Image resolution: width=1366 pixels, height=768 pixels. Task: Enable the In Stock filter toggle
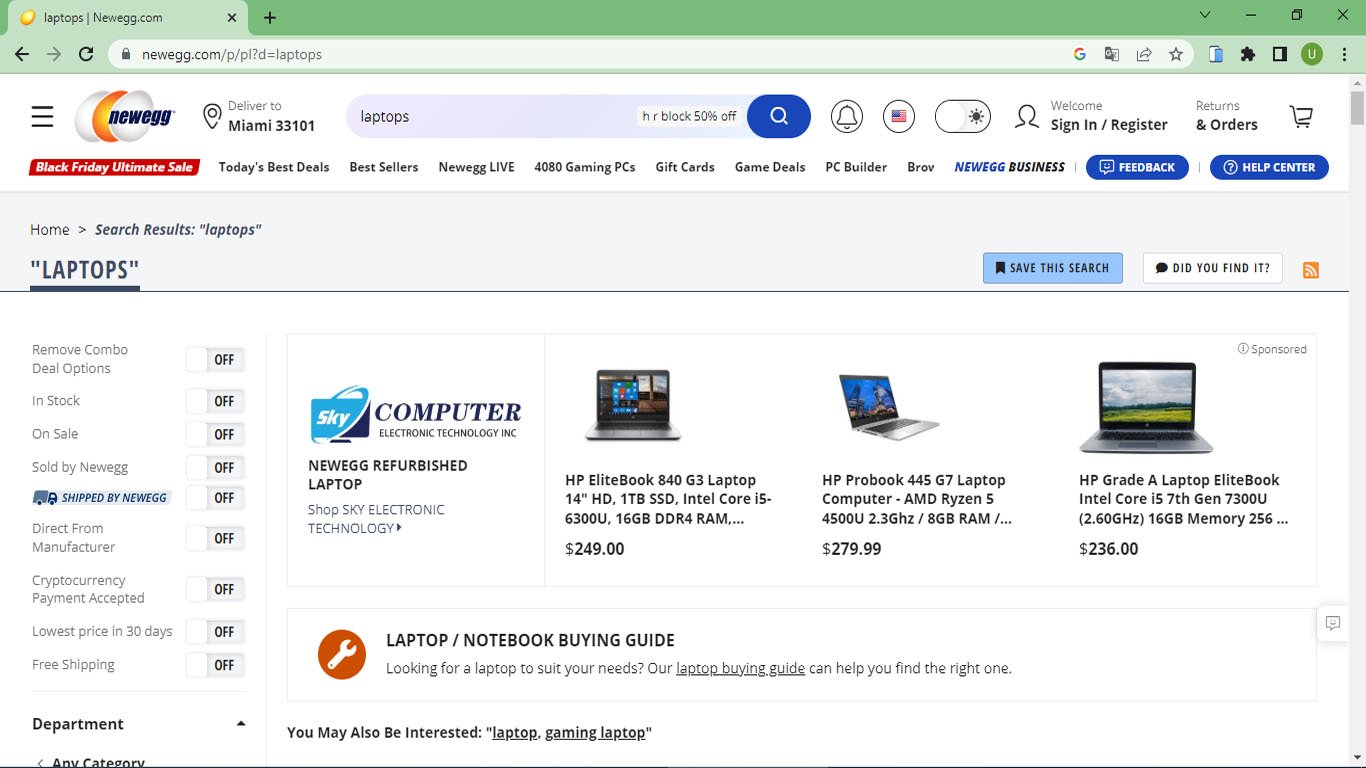(215, 401)
